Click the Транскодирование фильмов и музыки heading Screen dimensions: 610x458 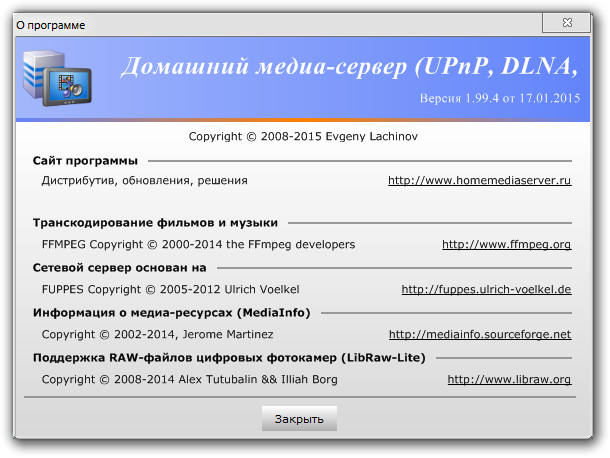pos(155,223)
